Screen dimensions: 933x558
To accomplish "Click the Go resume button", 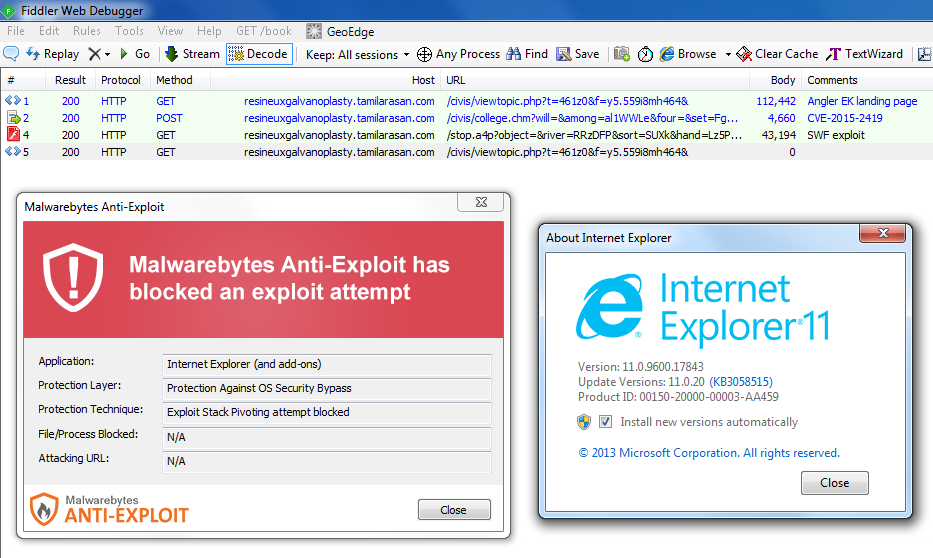I will 134,54.
